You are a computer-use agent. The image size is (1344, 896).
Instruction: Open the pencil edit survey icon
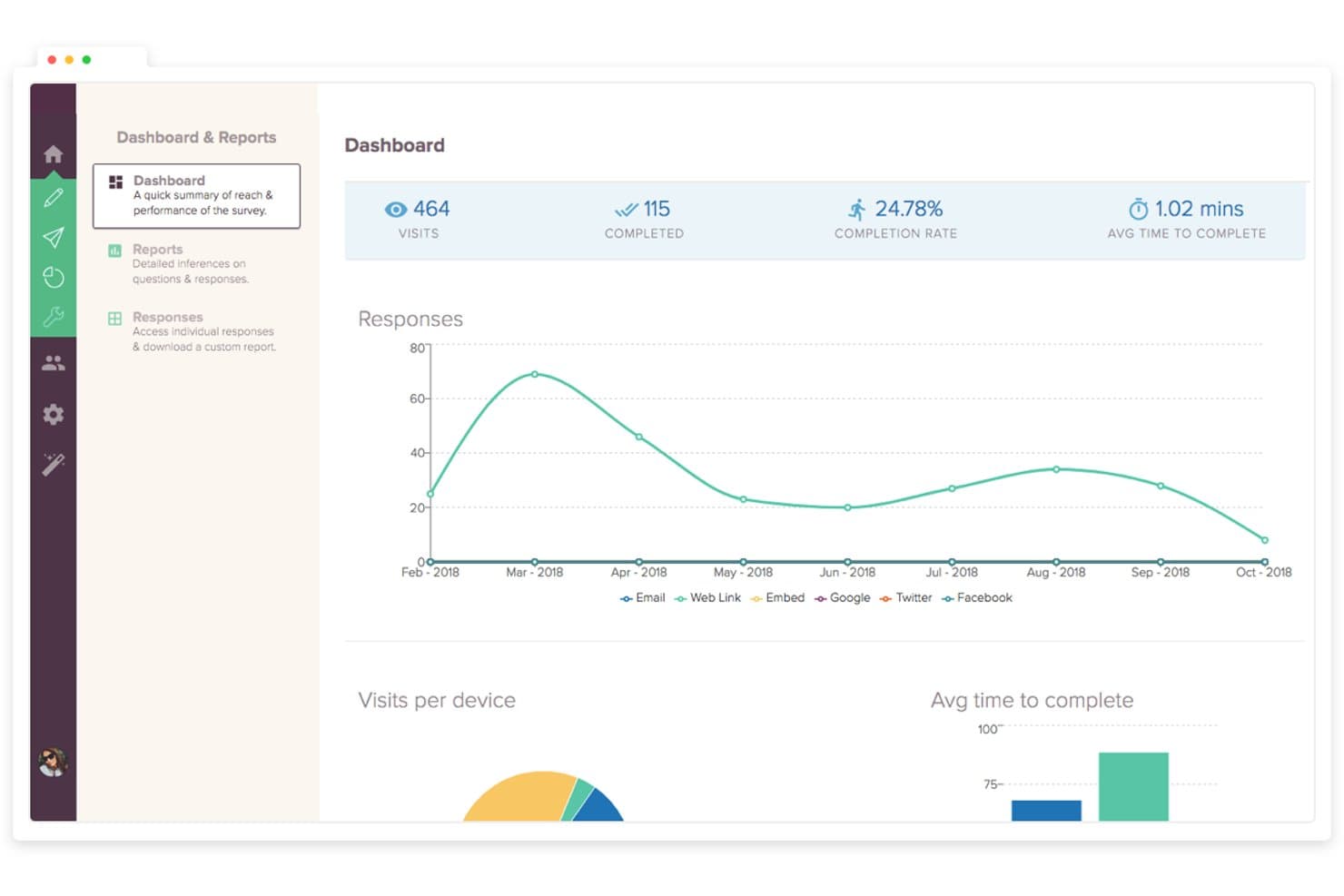pos(54,197)
